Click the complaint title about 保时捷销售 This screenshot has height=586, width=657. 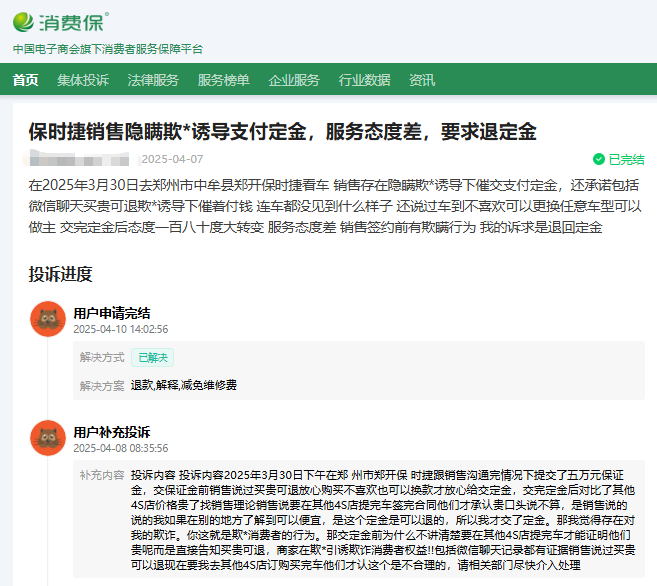click(282, 132)
